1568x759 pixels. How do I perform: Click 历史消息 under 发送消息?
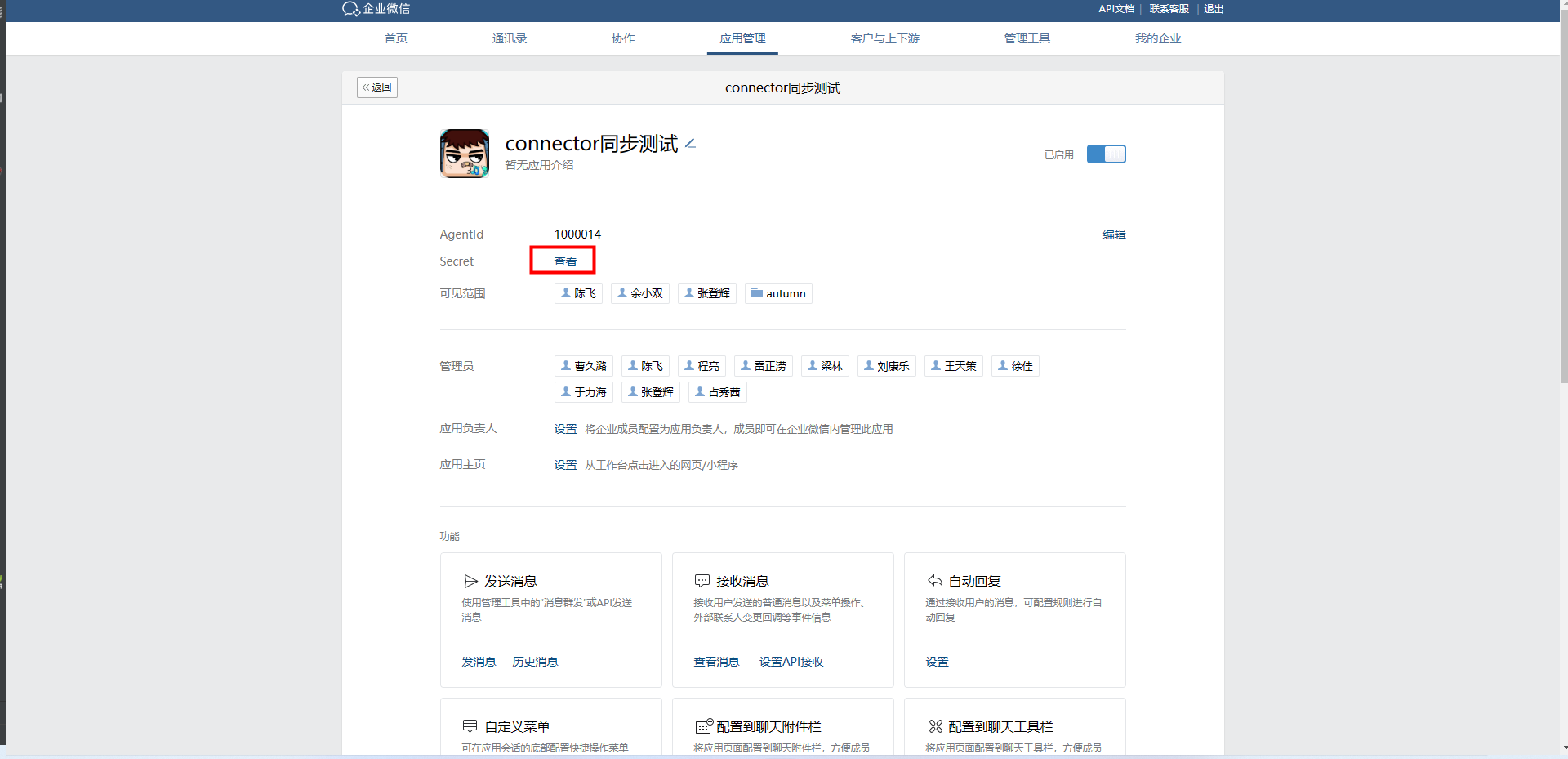tap(535, 662)
